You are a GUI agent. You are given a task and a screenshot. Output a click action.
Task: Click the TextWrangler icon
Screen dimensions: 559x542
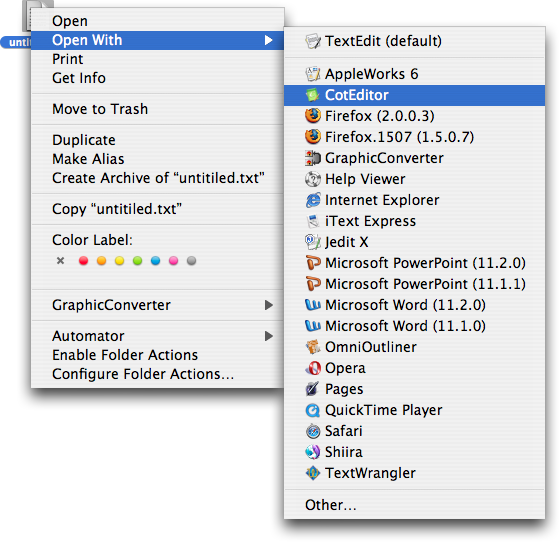tap(313, 473)
